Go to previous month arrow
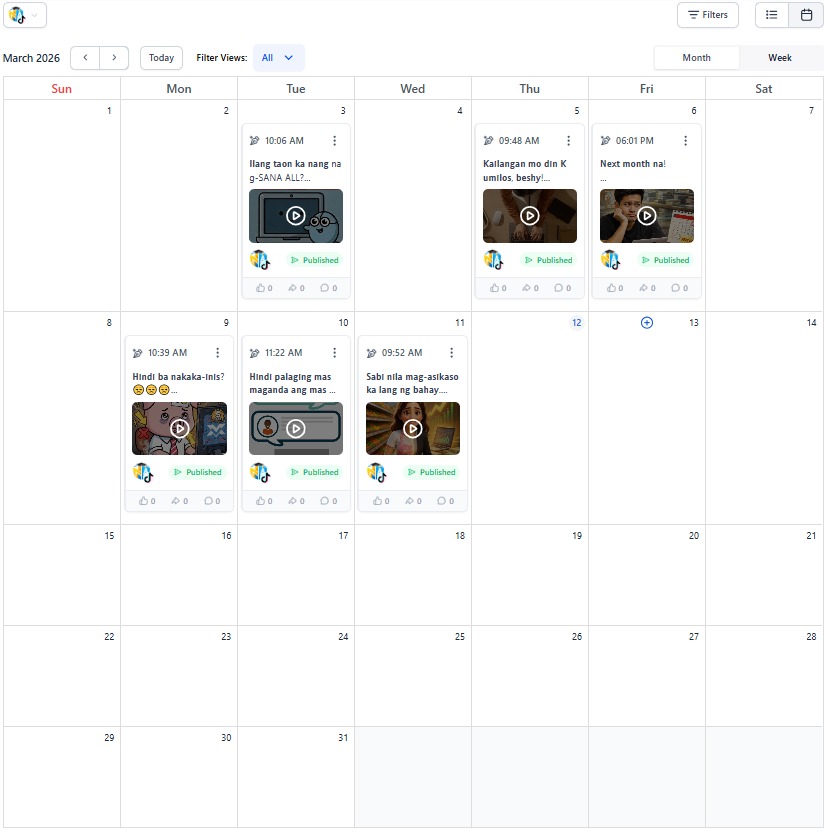 click(85, 58)
